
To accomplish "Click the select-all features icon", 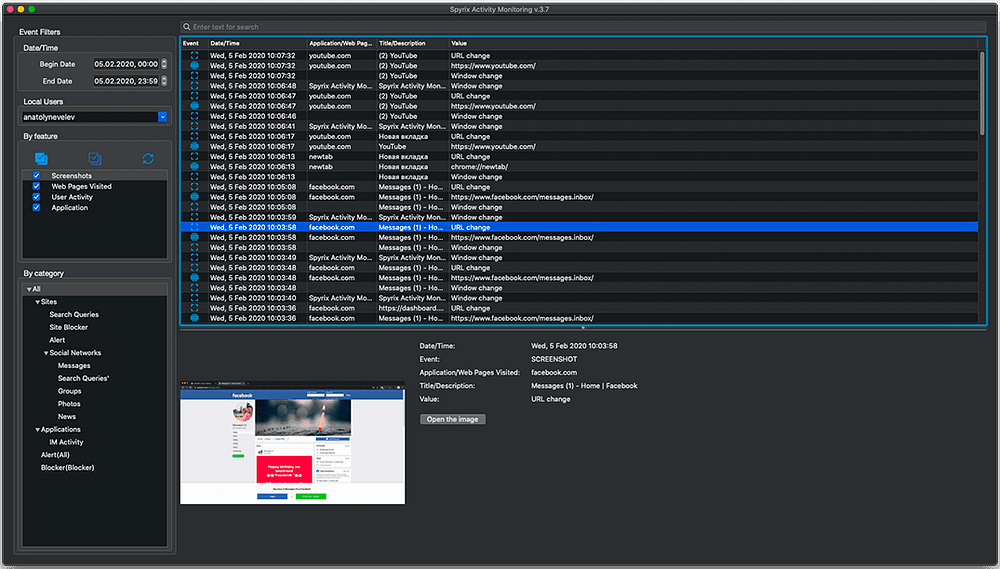I will tap(41, 158).
